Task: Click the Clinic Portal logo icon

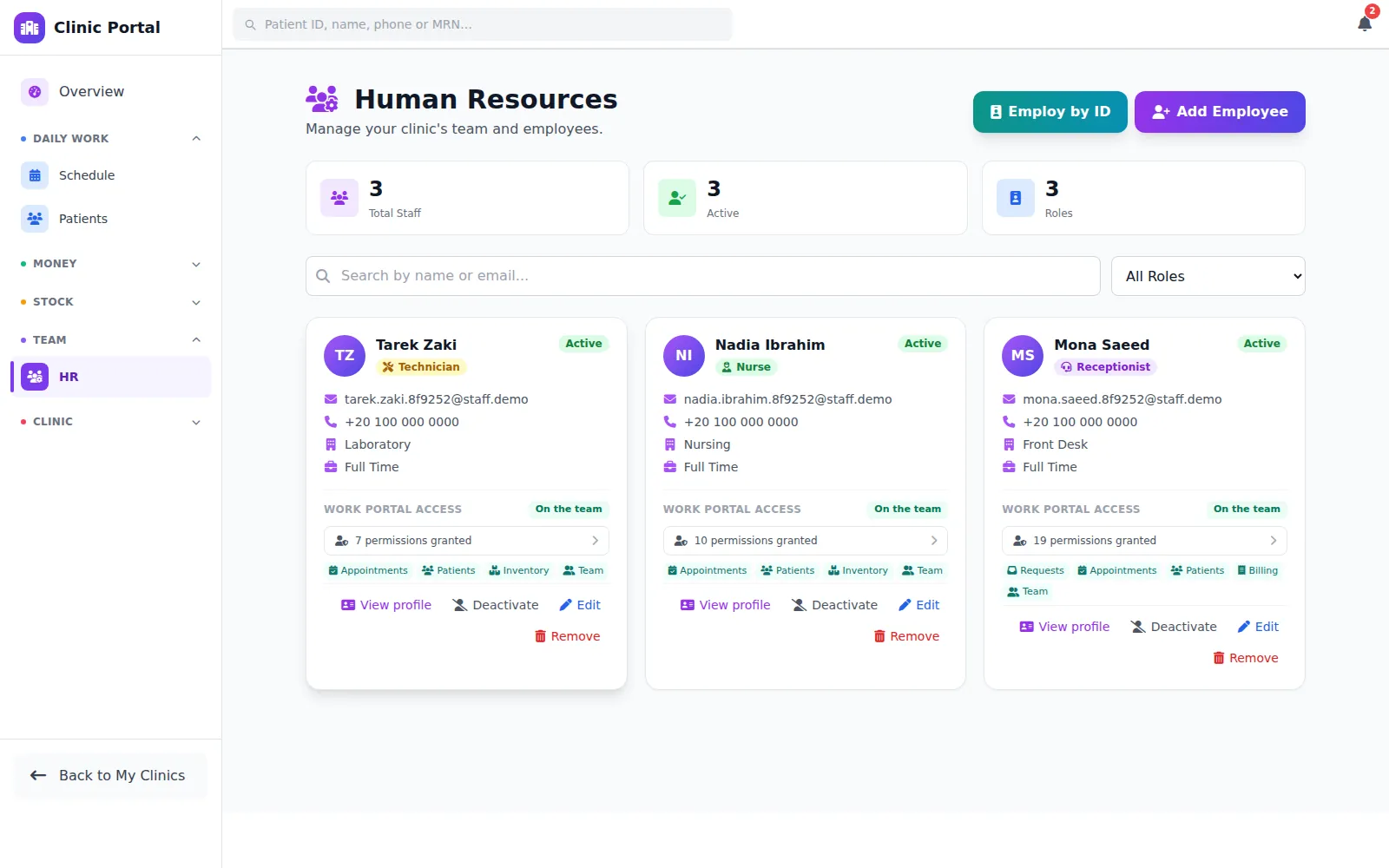Action: click(x=30, y=28)
